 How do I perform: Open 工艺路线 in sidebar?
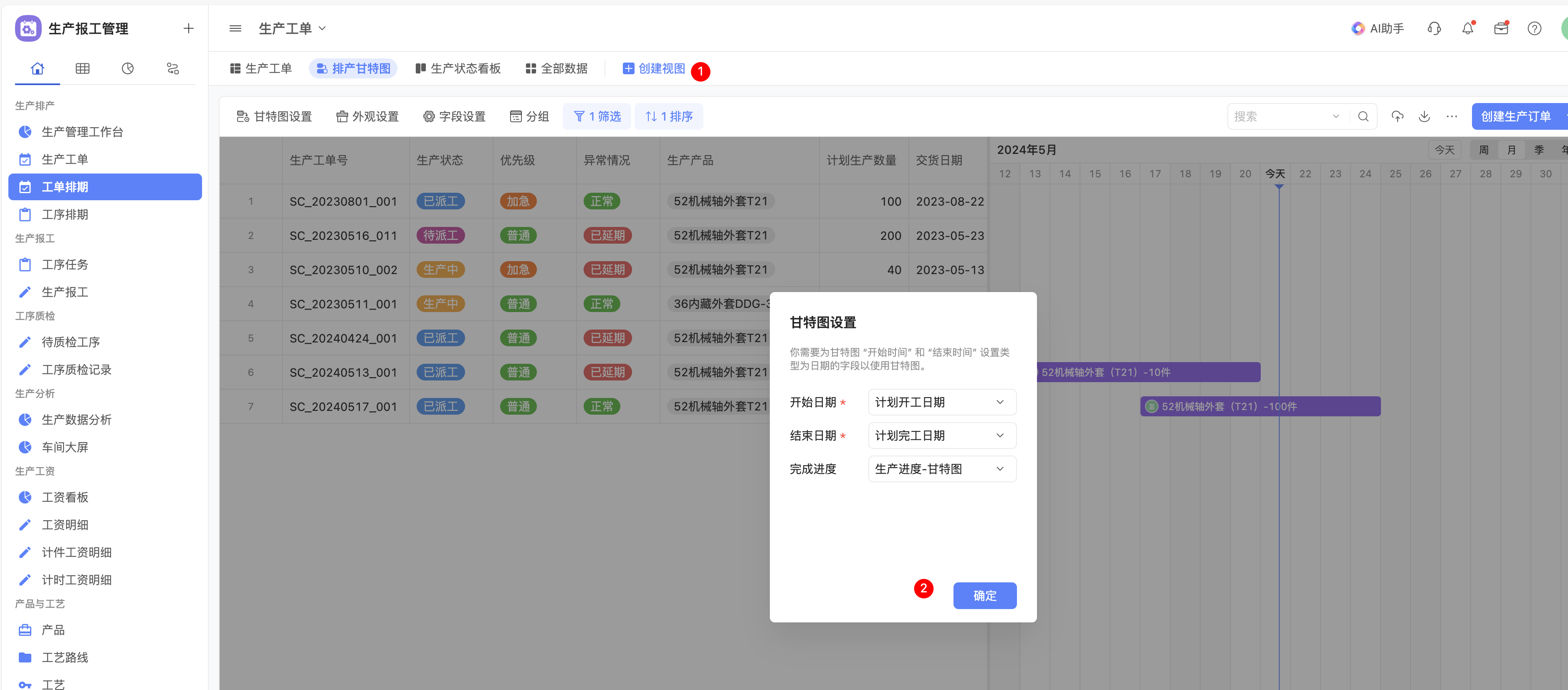105,657
